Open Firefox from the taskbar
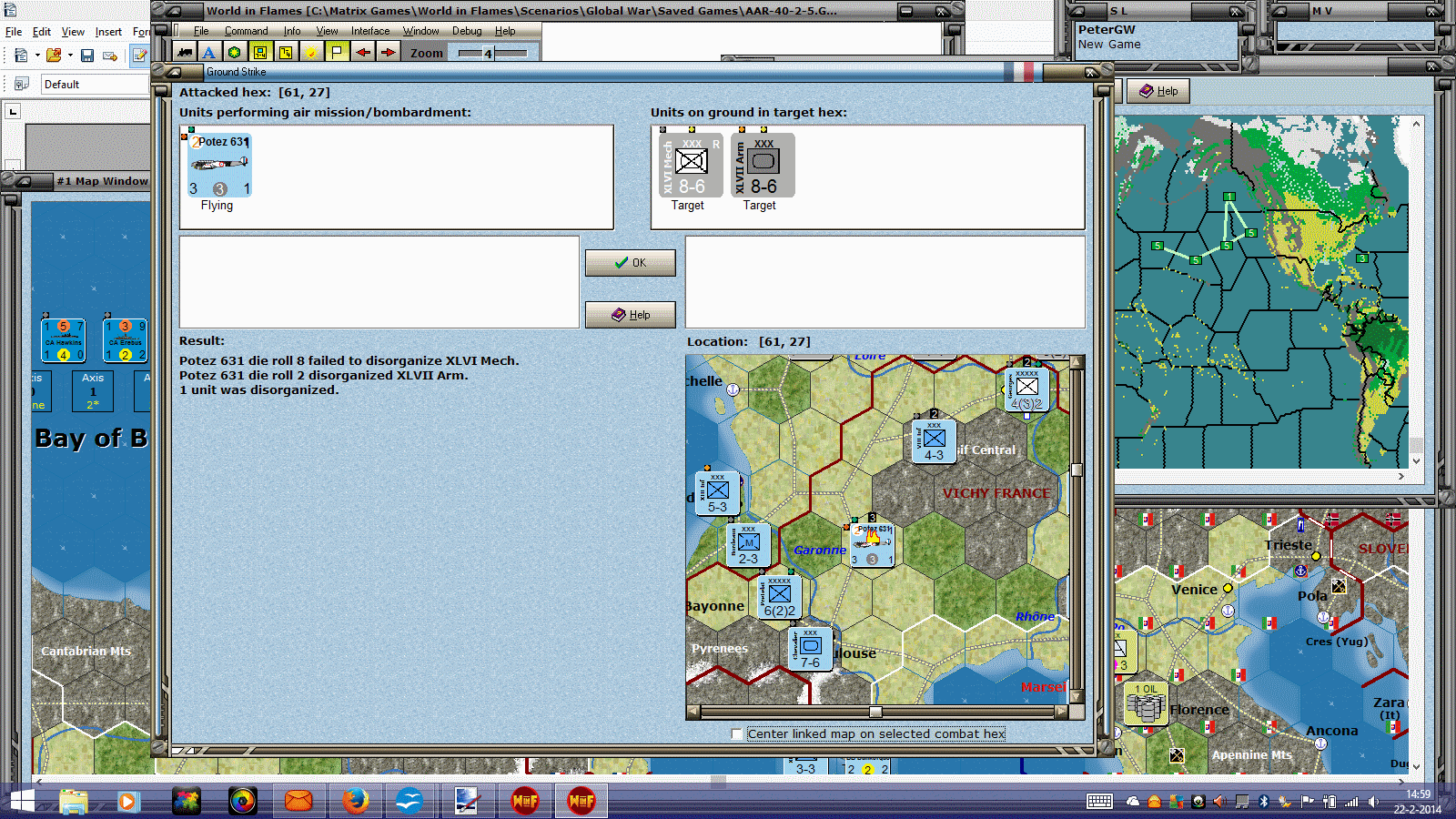 [x=355, y=801]
